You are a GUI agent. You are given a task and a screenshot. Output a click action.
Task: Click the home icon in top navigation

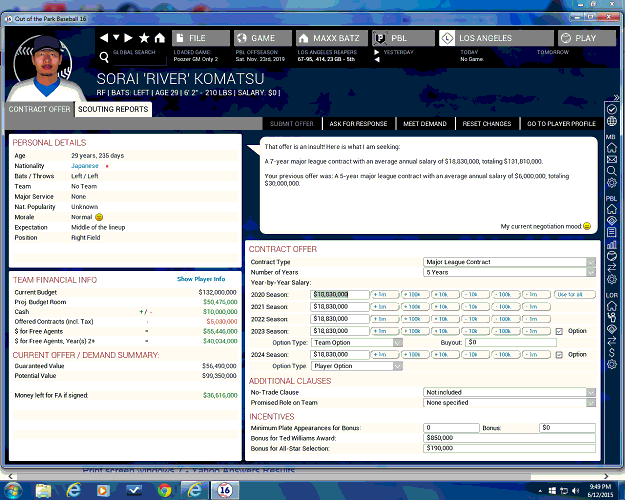pyautogui.click(x=160, y=38)
